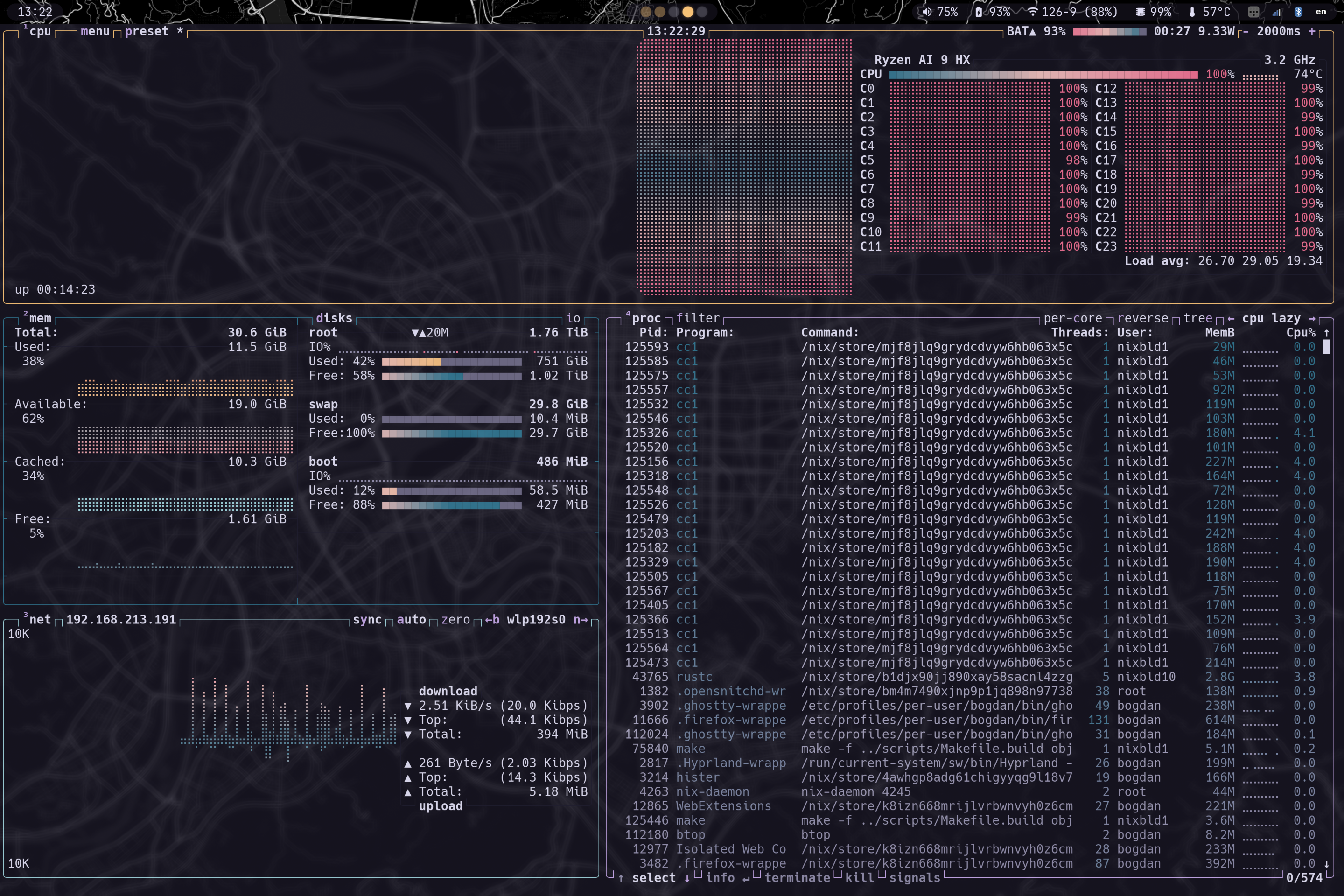This screenshot has height=896, width=1344.
Task: Toggle per-core CPU usage in proc
Action: 1072,318
